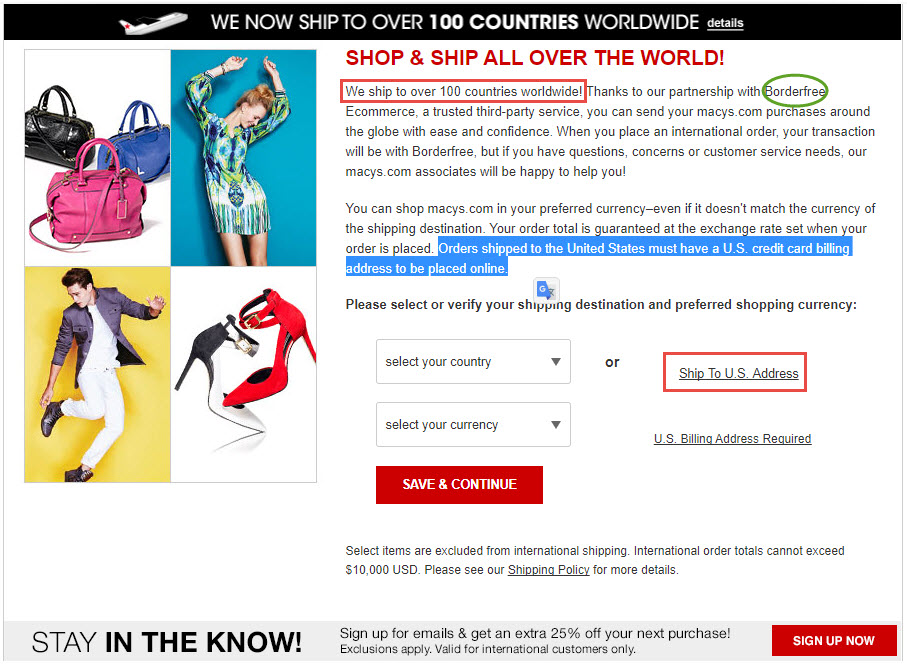The width and height of the screenshot is (907, 666).
Task: Click the SIGN UP NOW button
Action: pos(834,641)
